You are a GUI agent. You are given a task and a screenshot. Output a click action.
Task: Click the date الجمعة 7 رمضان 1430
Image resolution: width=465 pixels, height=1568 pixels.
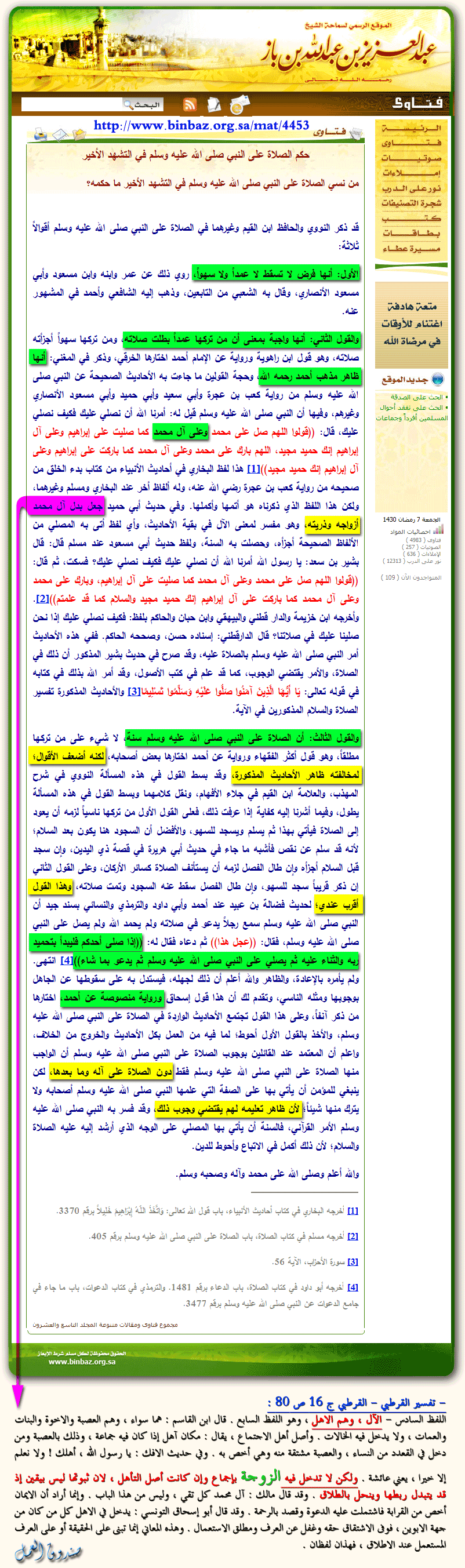(x=412, y=520)
